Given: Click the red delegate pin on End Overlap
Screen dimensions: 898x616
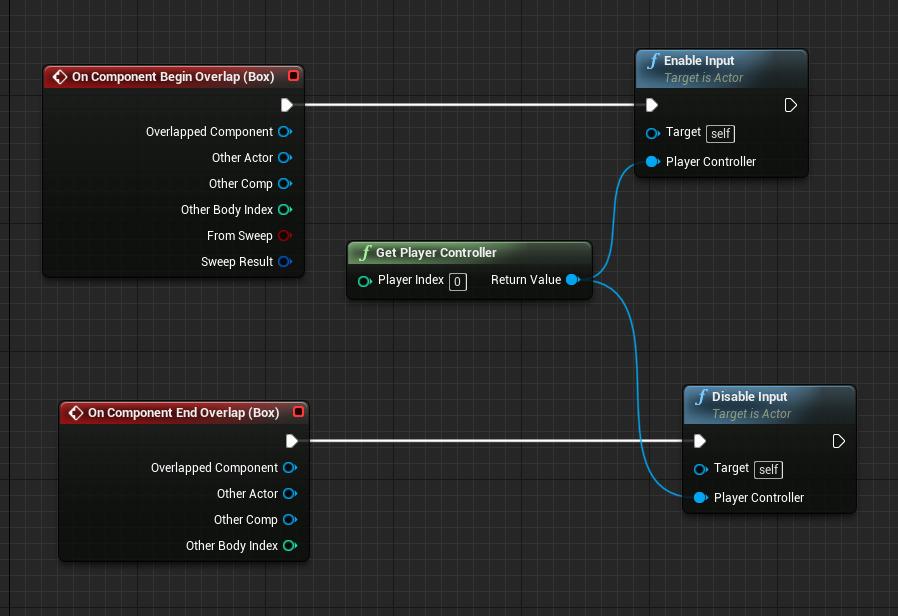Looking at the screenshot, I should [298, 413].
